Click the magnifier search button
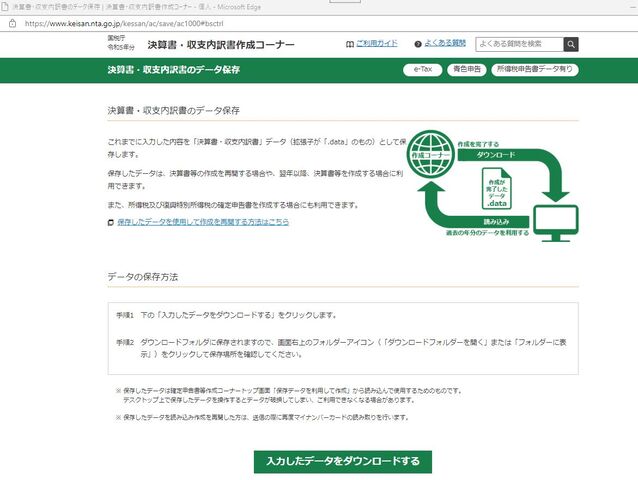The image size is (638, 480). (x=571, y=44)
